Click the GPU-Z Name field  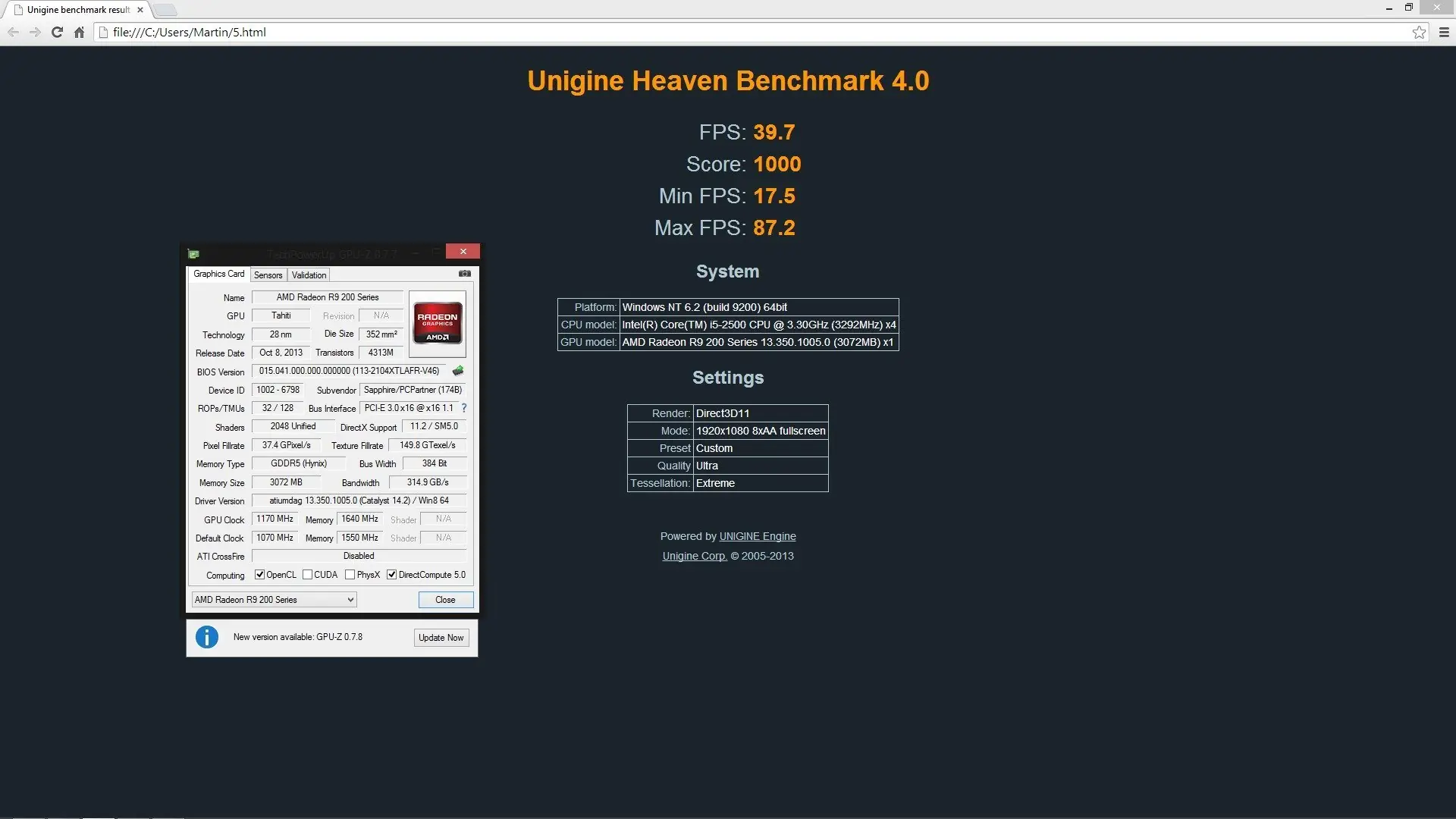pyautogui.click(x=328, y=297)
